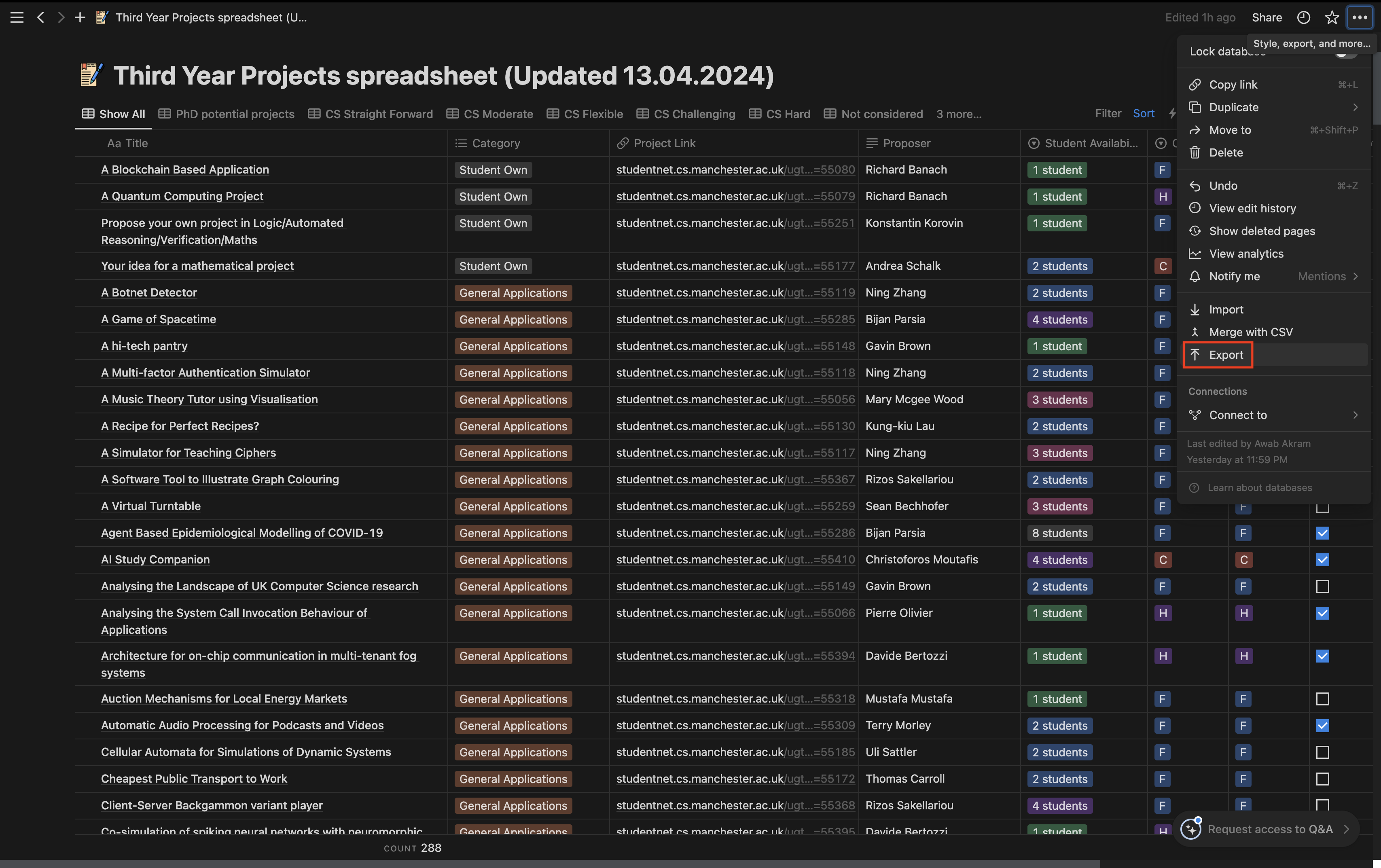
Task: Open the Student Availabi... column header menu
Action: click(1084, 143)
